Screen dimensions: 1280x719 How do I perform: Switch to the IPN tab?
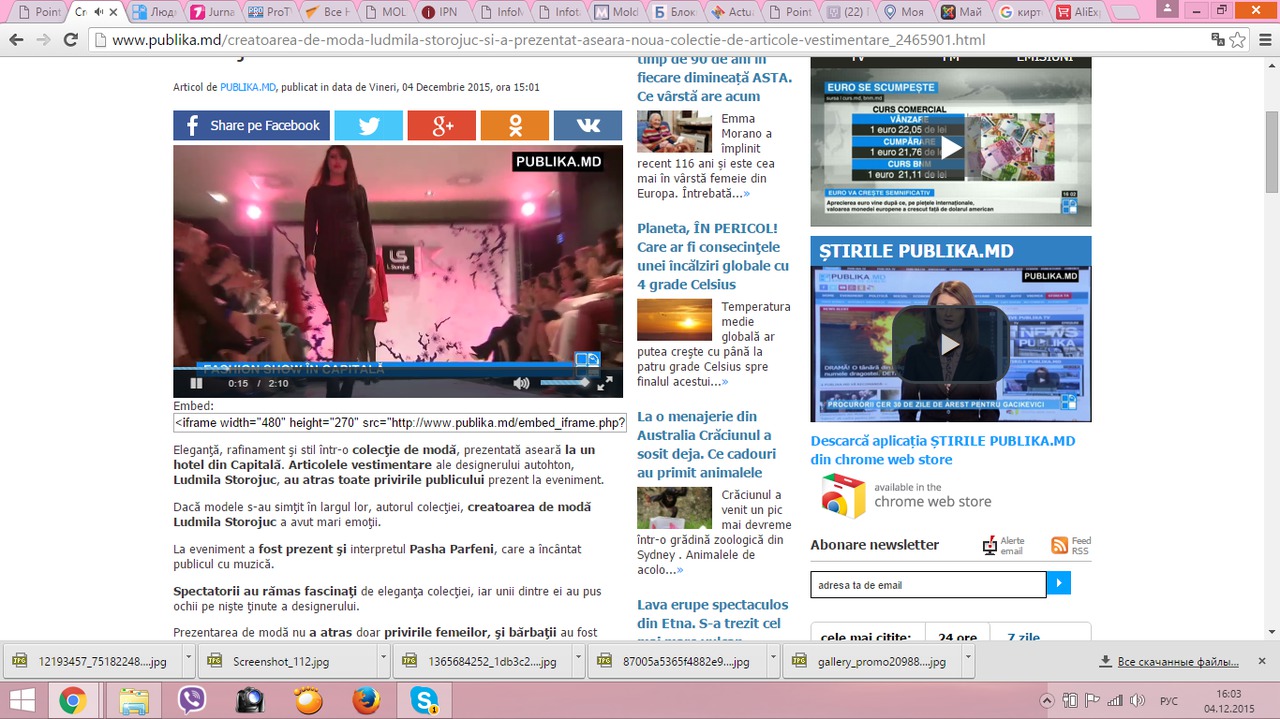pyautogui.click(x=441, y=12)
